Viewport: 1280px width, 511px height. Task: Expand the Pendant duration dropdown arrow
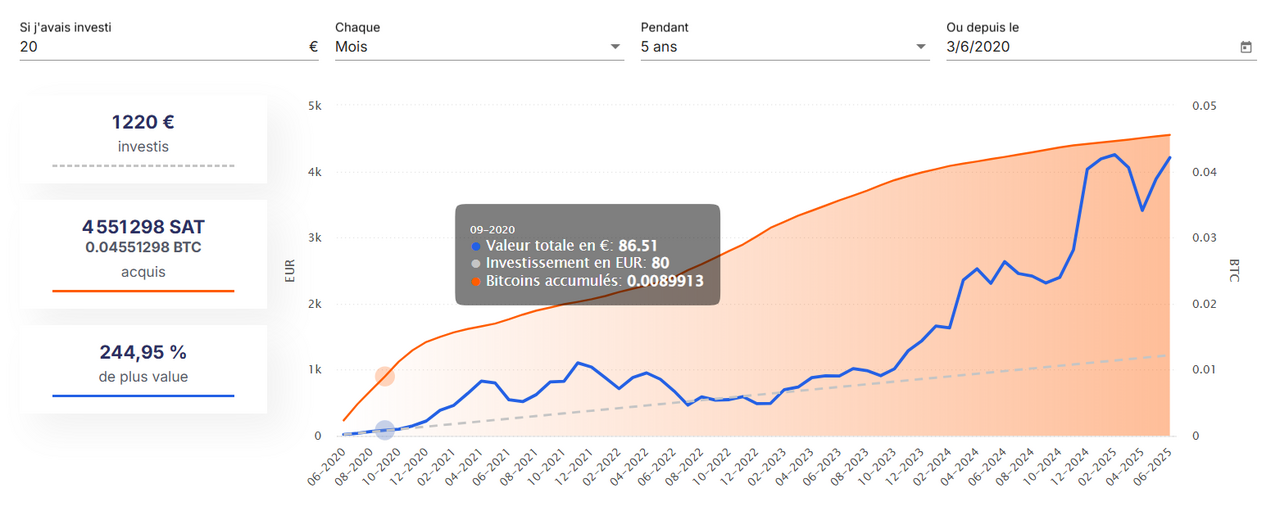tap(920, 47)
